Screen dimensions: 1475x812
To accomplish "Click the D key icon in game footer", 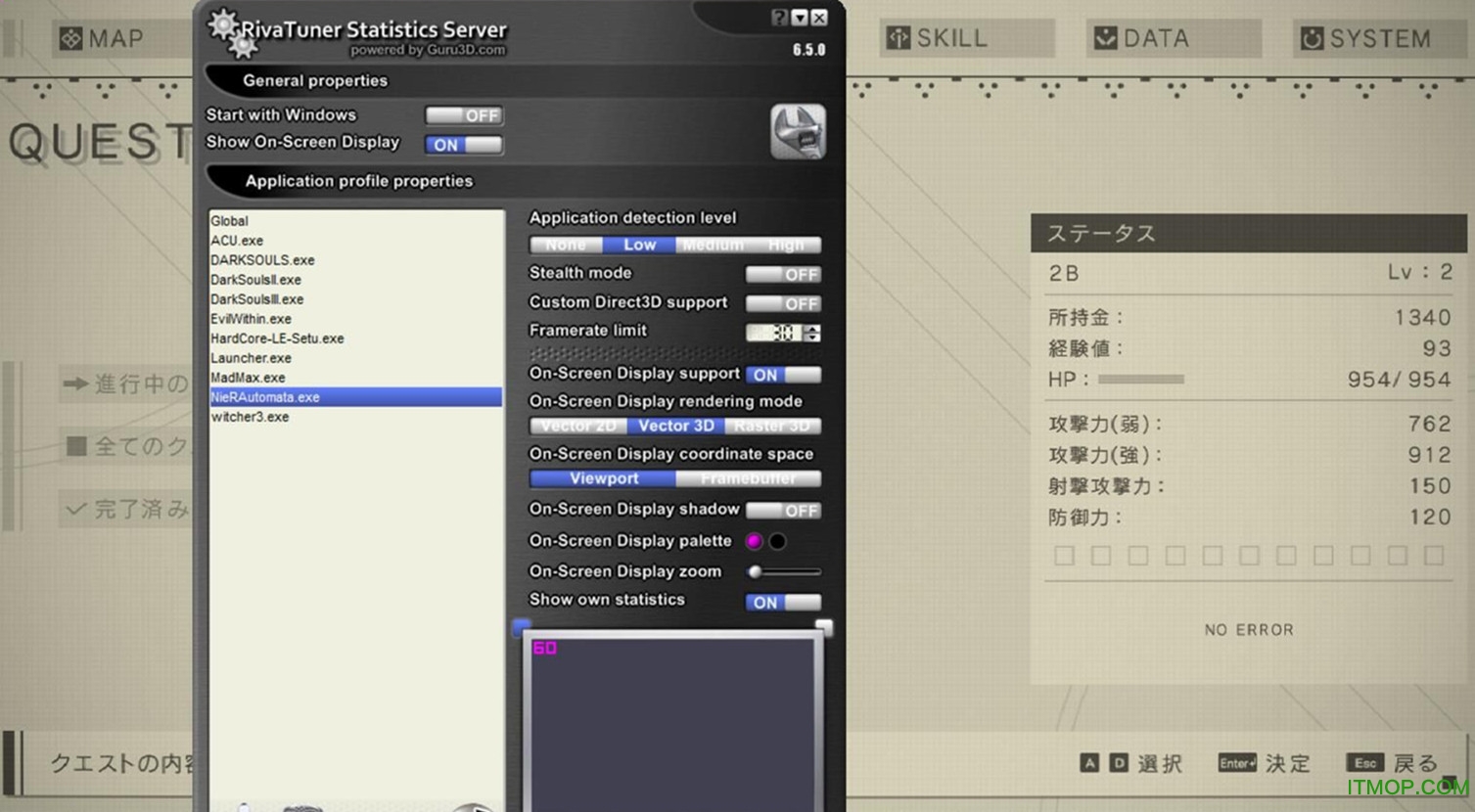I will (1118, 763).
